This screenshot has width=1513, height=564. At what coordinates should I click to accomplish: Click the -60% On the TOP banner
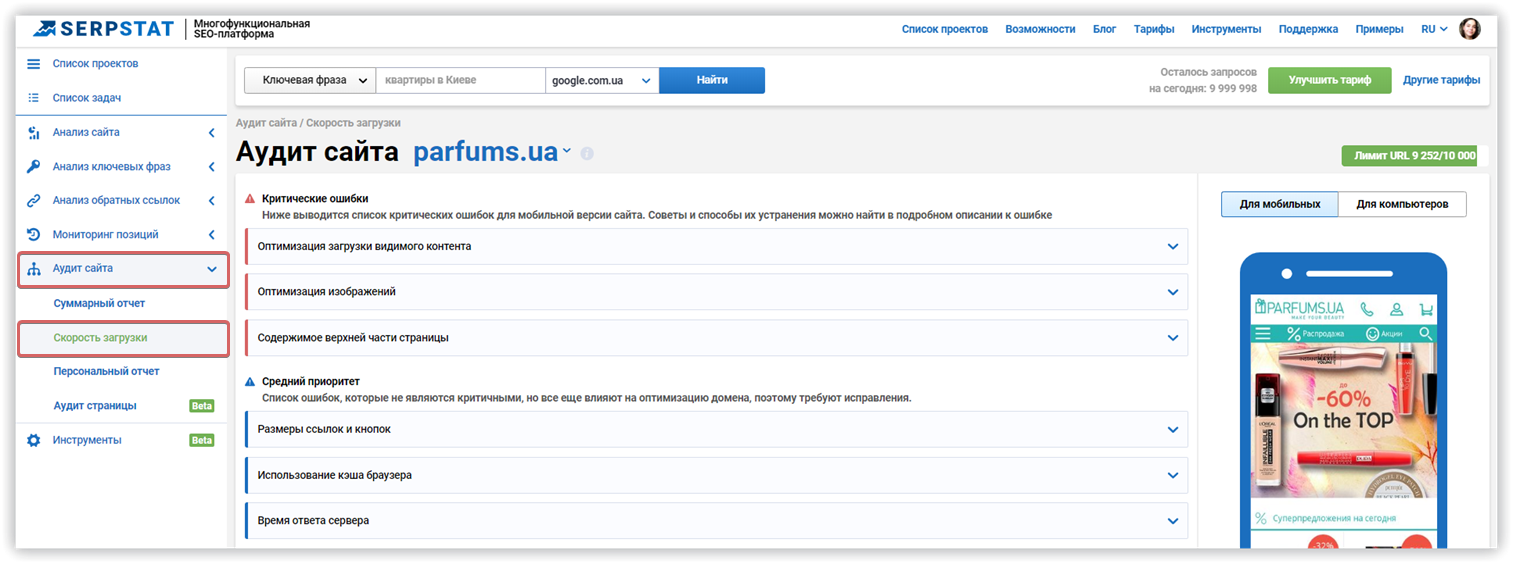tap(1343, 420)
